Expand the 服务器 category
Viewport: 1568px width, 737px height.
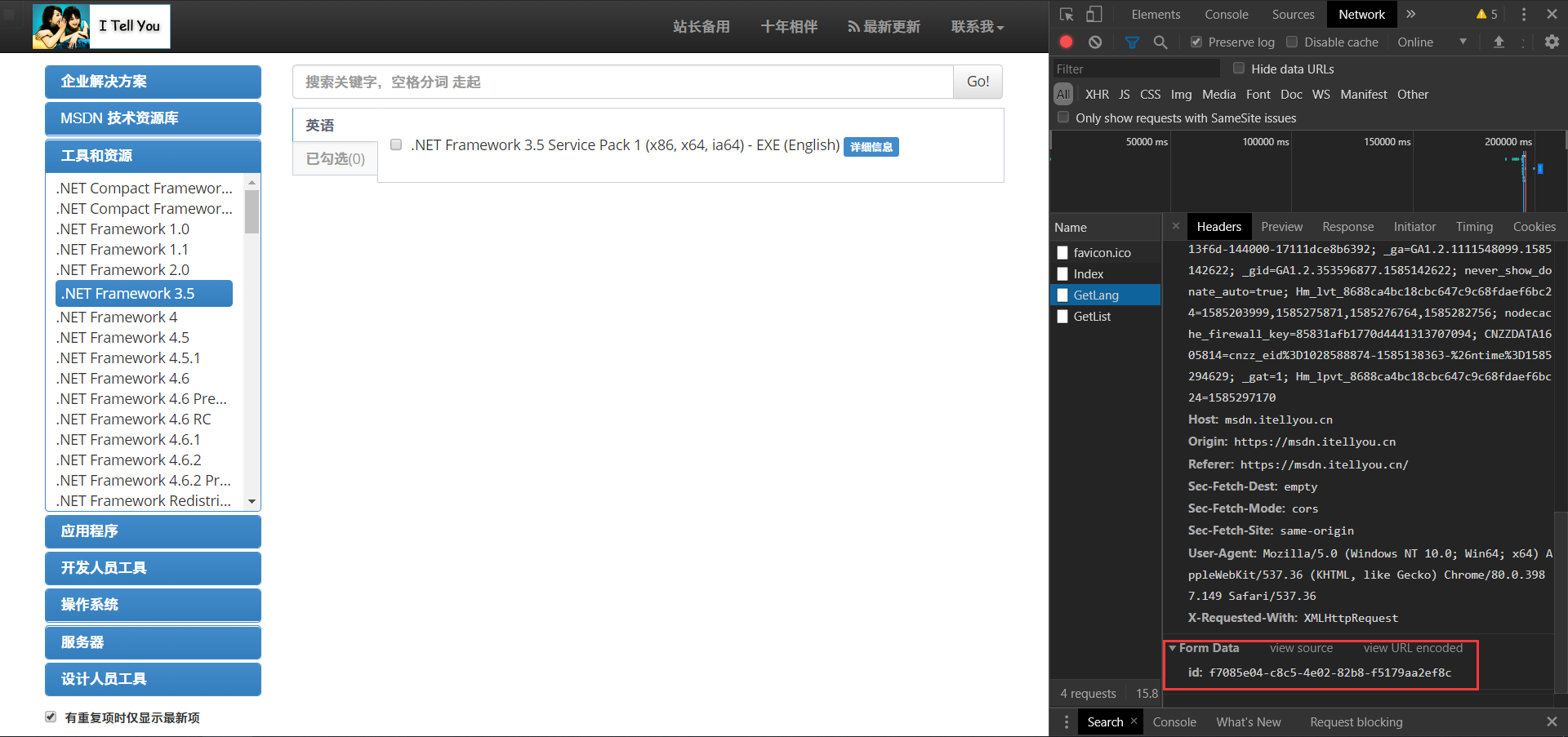pos(153,642)
